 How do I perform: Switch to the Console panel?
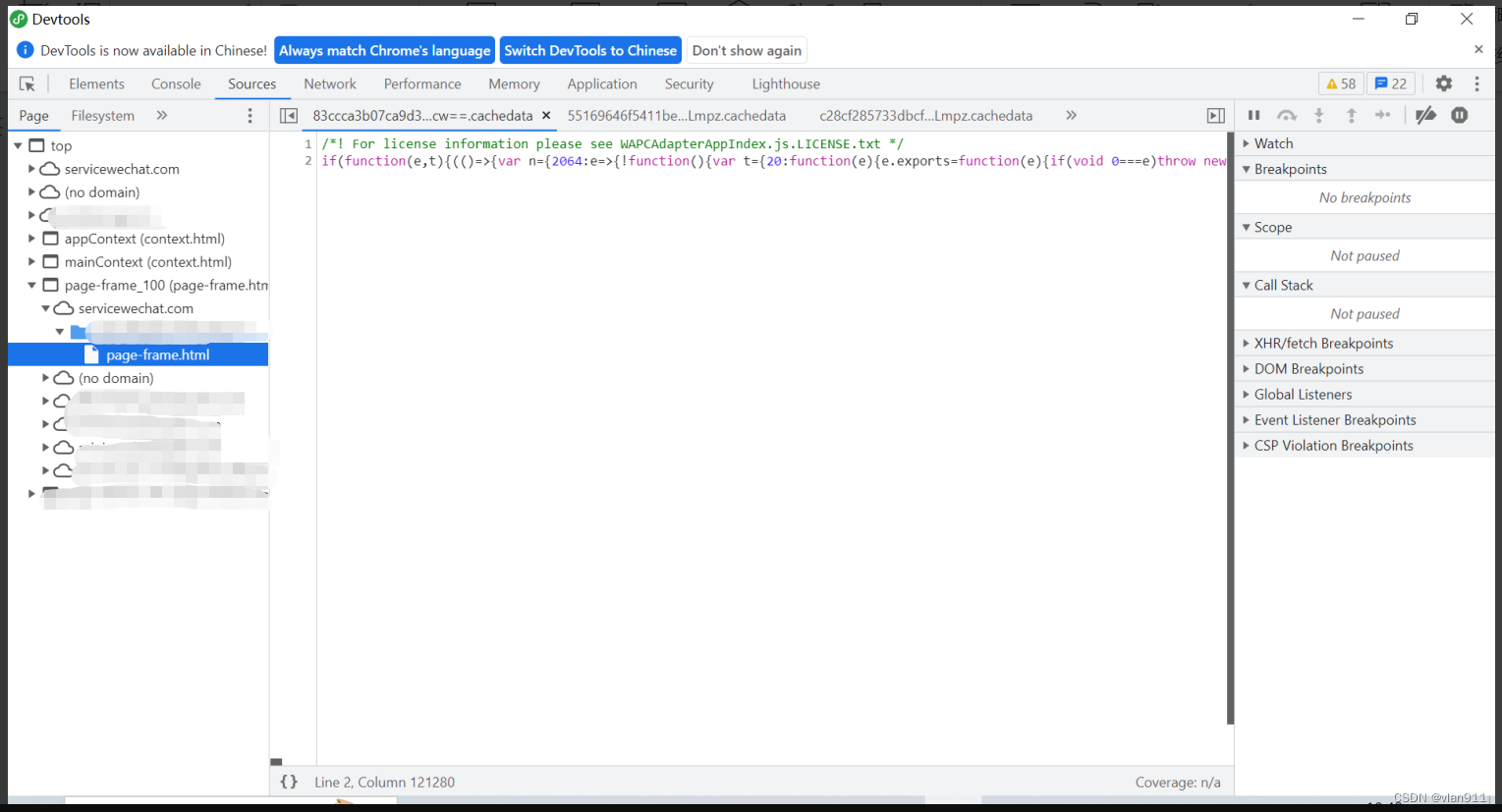pos(176,84)
